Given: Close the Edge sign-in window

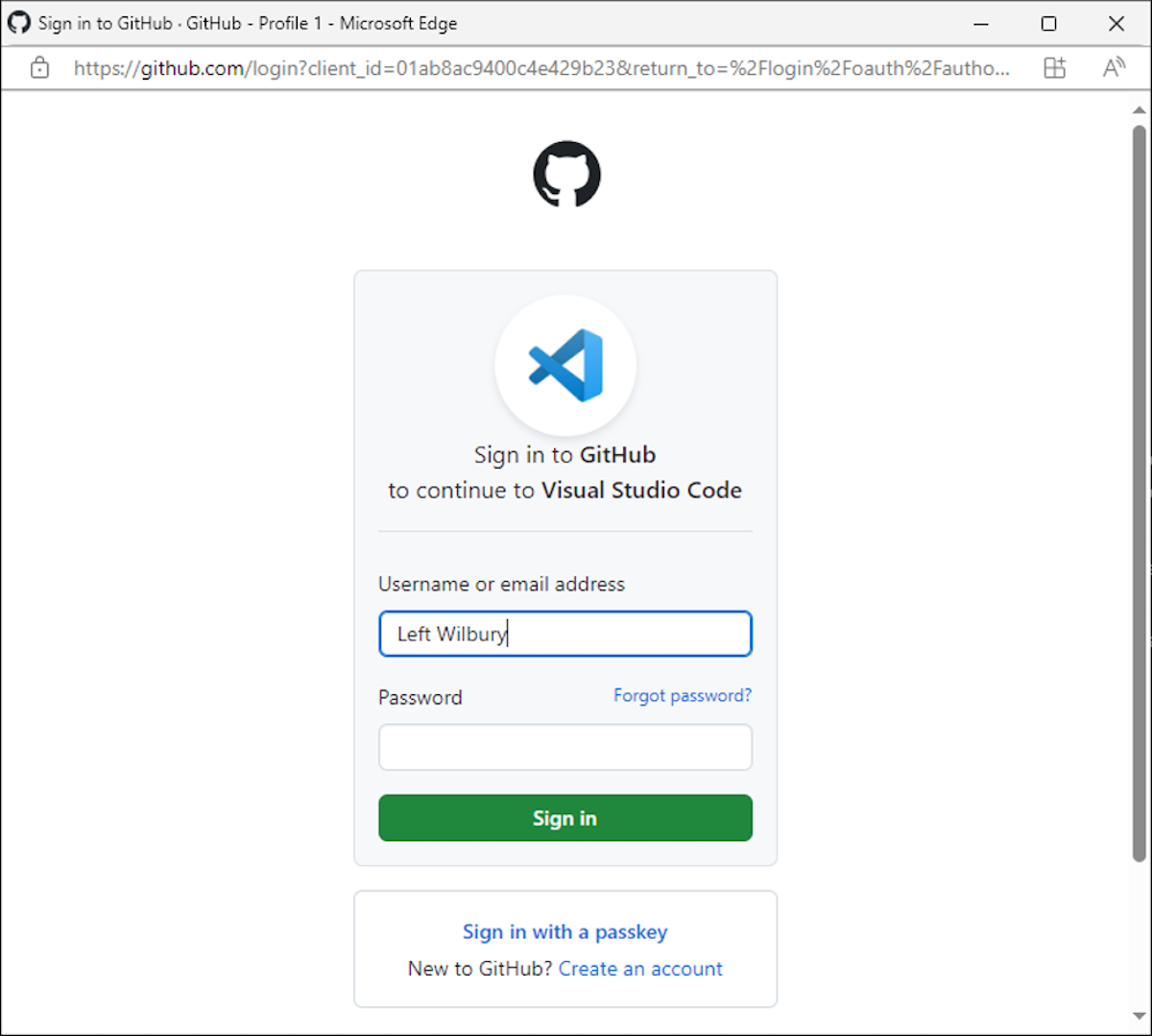Looking at the screenshot, I should (x=1116, y=23).
